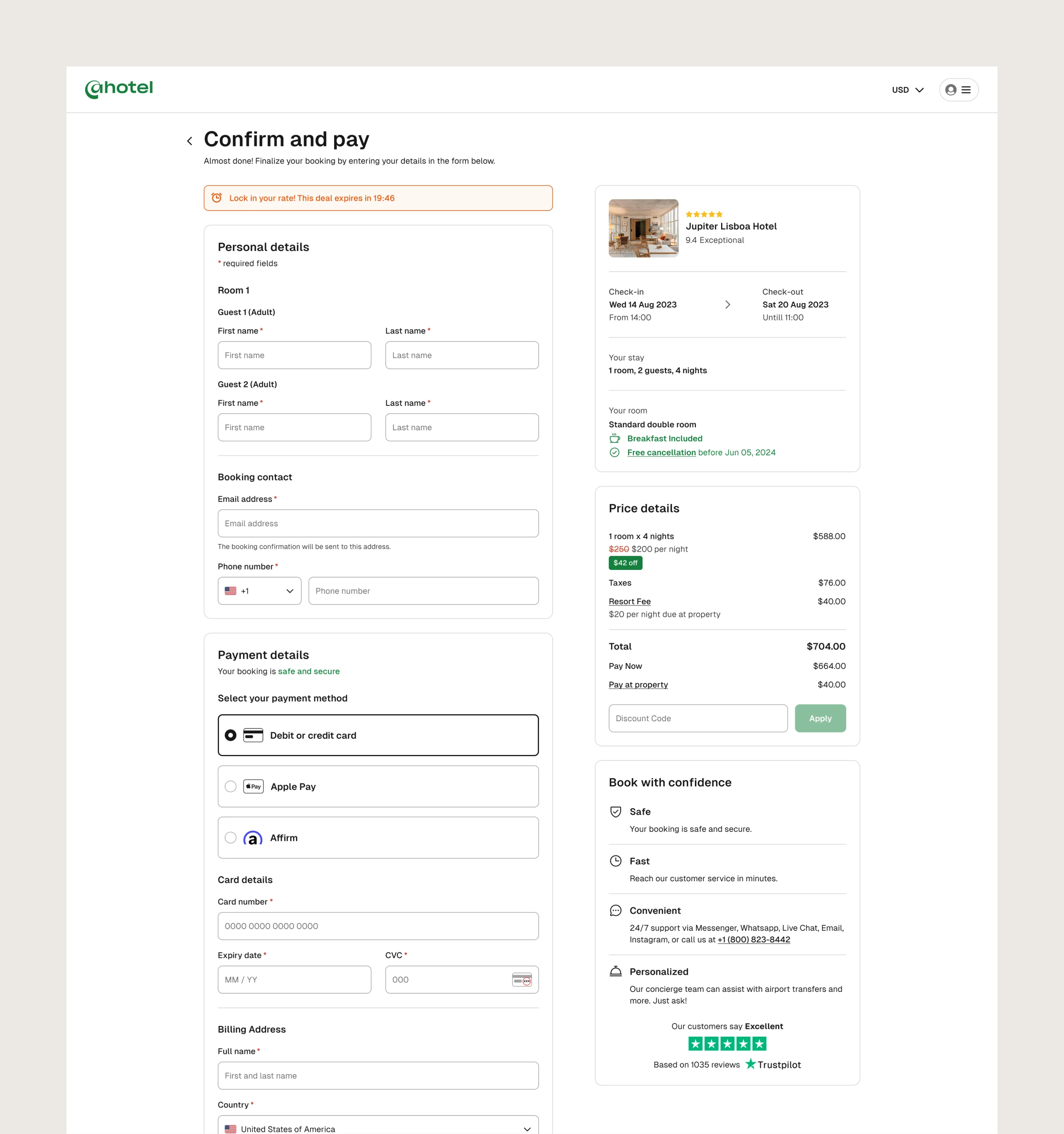Select Debit or credit card radio button
Image resolution: width=1064 pixels, height=1134 pixels.
[230, 735]
